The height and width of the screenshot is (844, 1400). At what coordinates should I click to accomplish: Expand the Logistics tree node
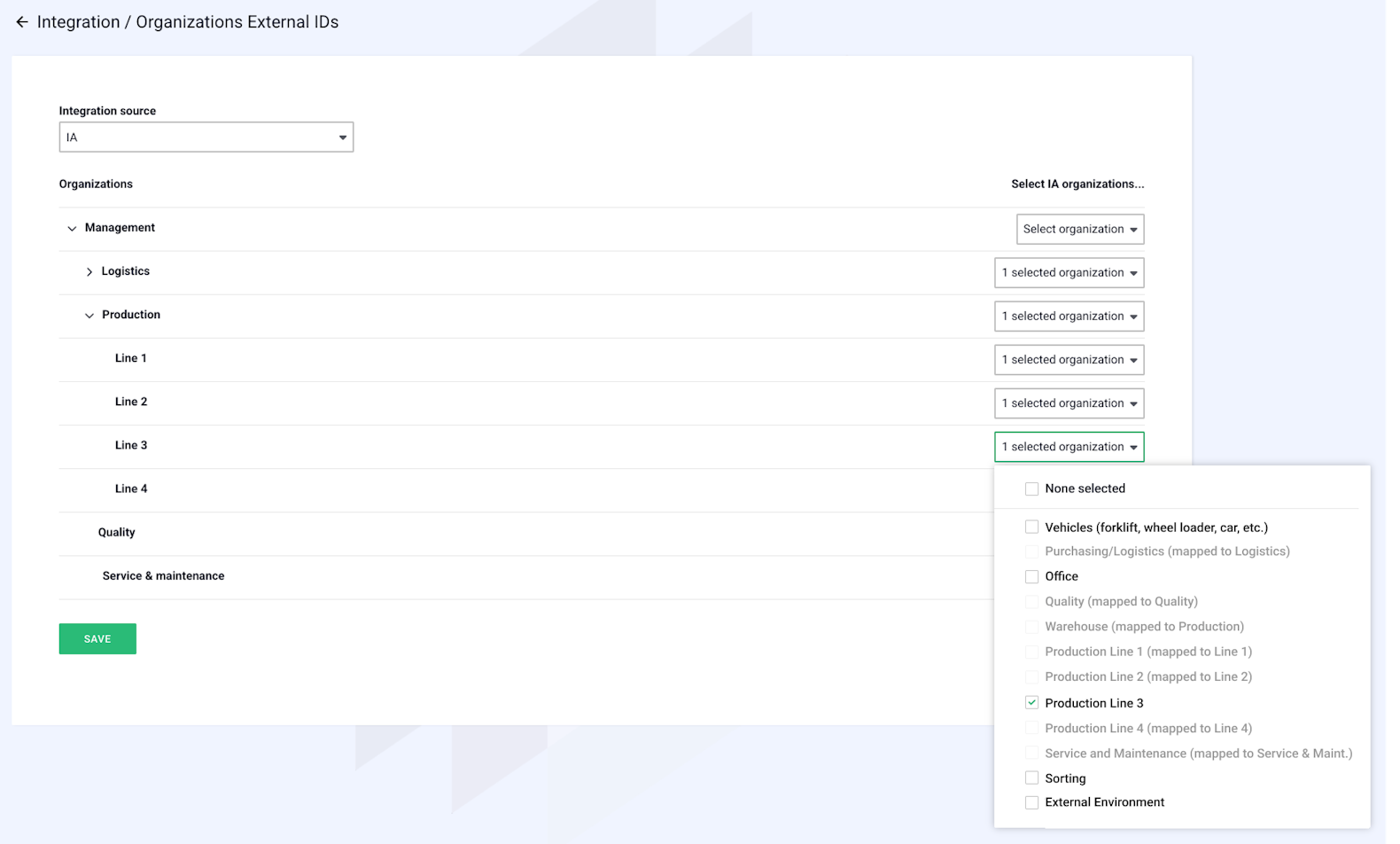pos(89,272)
